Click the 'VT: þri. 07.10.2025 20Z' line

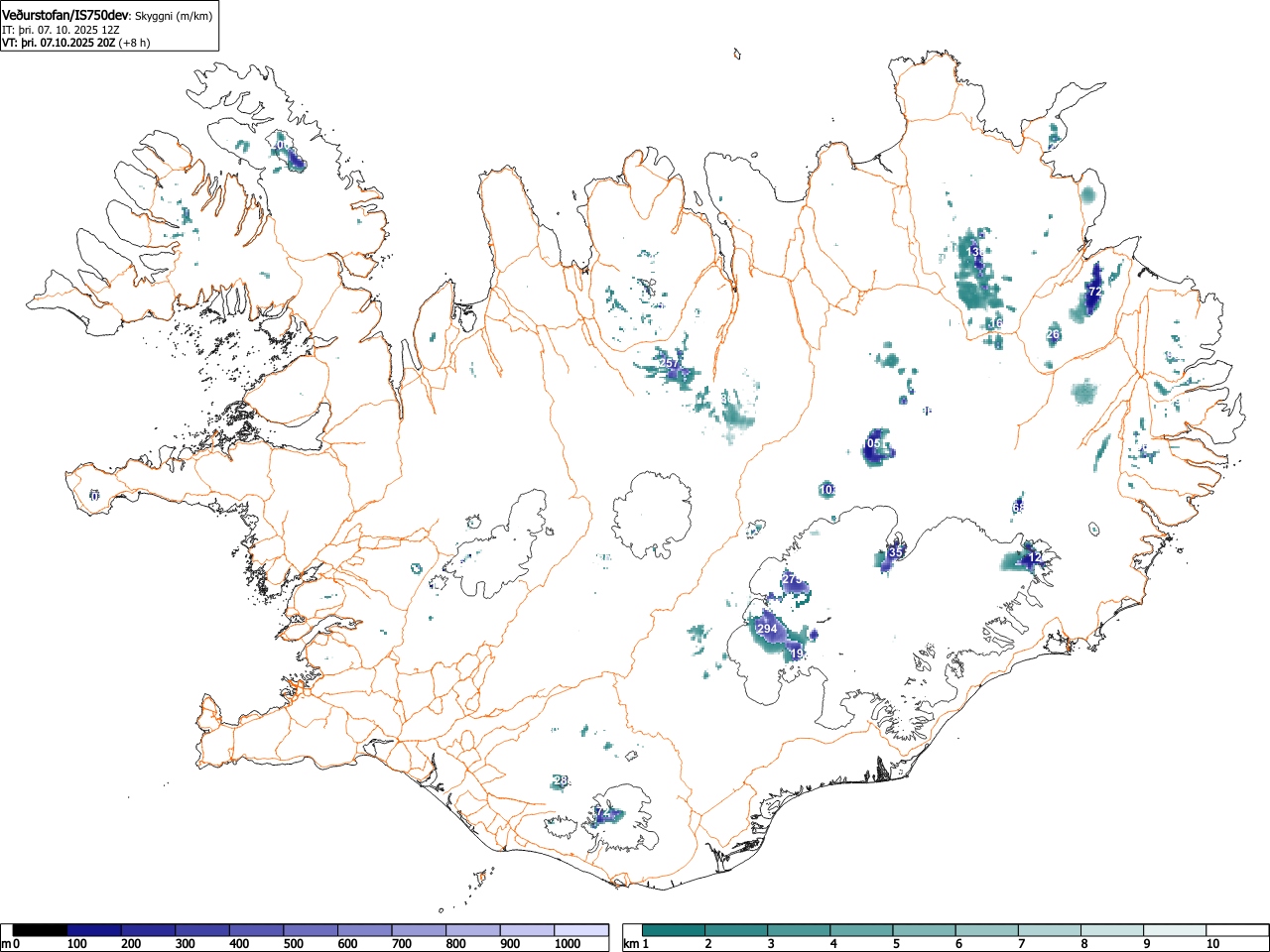[59, 44]
